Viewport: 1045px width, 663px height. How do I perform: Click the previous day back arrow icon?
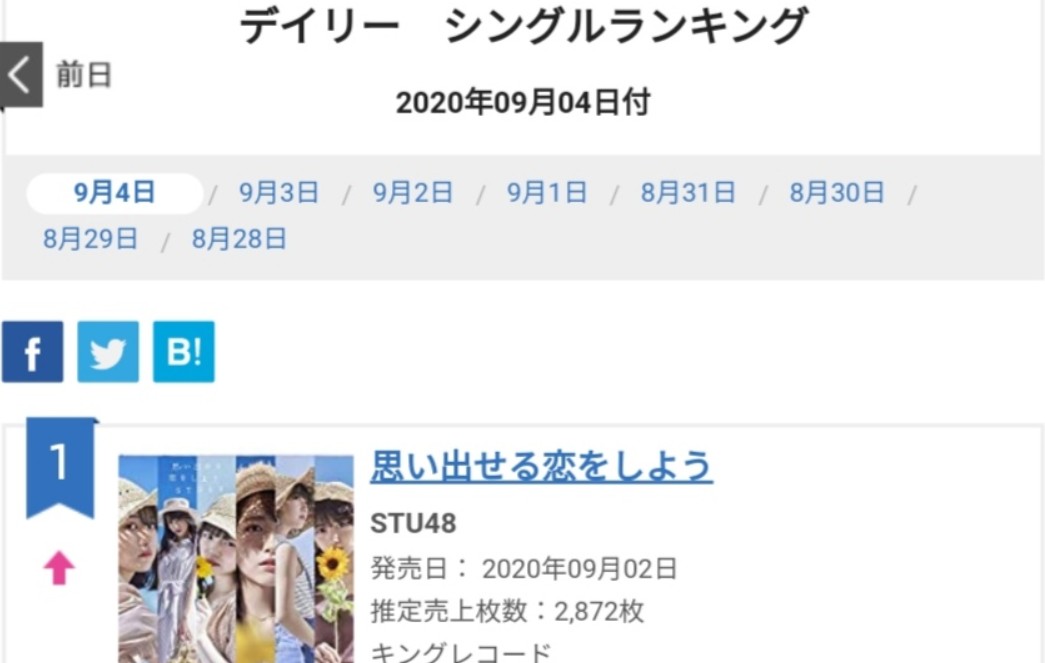click(21, 75)
